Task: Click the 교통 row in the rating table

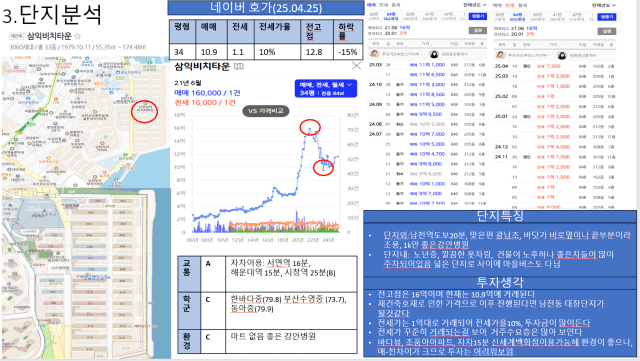Action: click(x=267, y=274)
